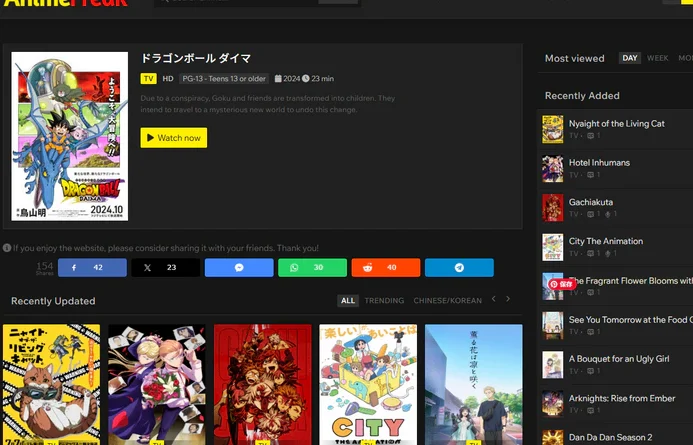Open the ドラゴンボール ダイマ title link
Image resolution: width=693 pixels, height=445 pixels.
[196, 58]
